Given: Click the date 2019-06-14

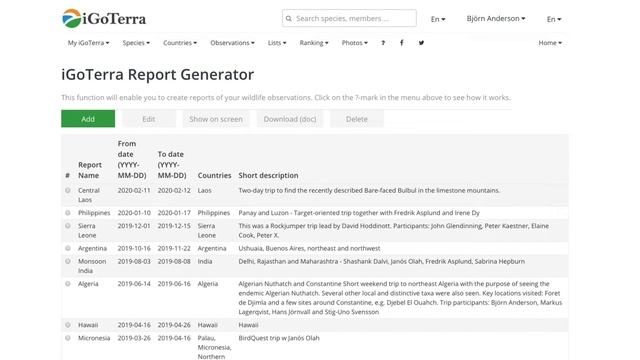Looking at the screenshot, I should click(x=134, y=284).
